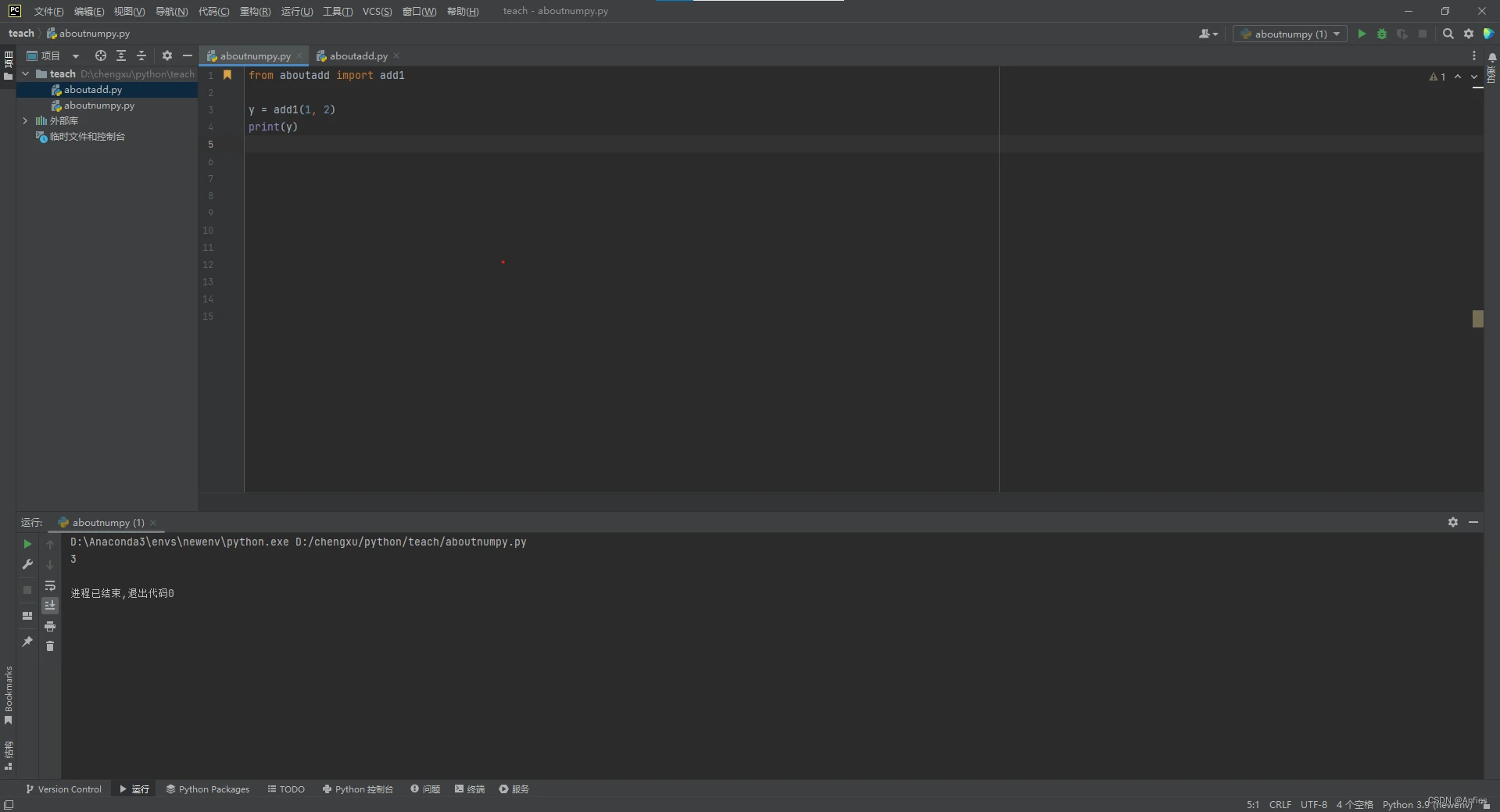
Task: Open the 运行(U) menu
Action: (297, 11)
